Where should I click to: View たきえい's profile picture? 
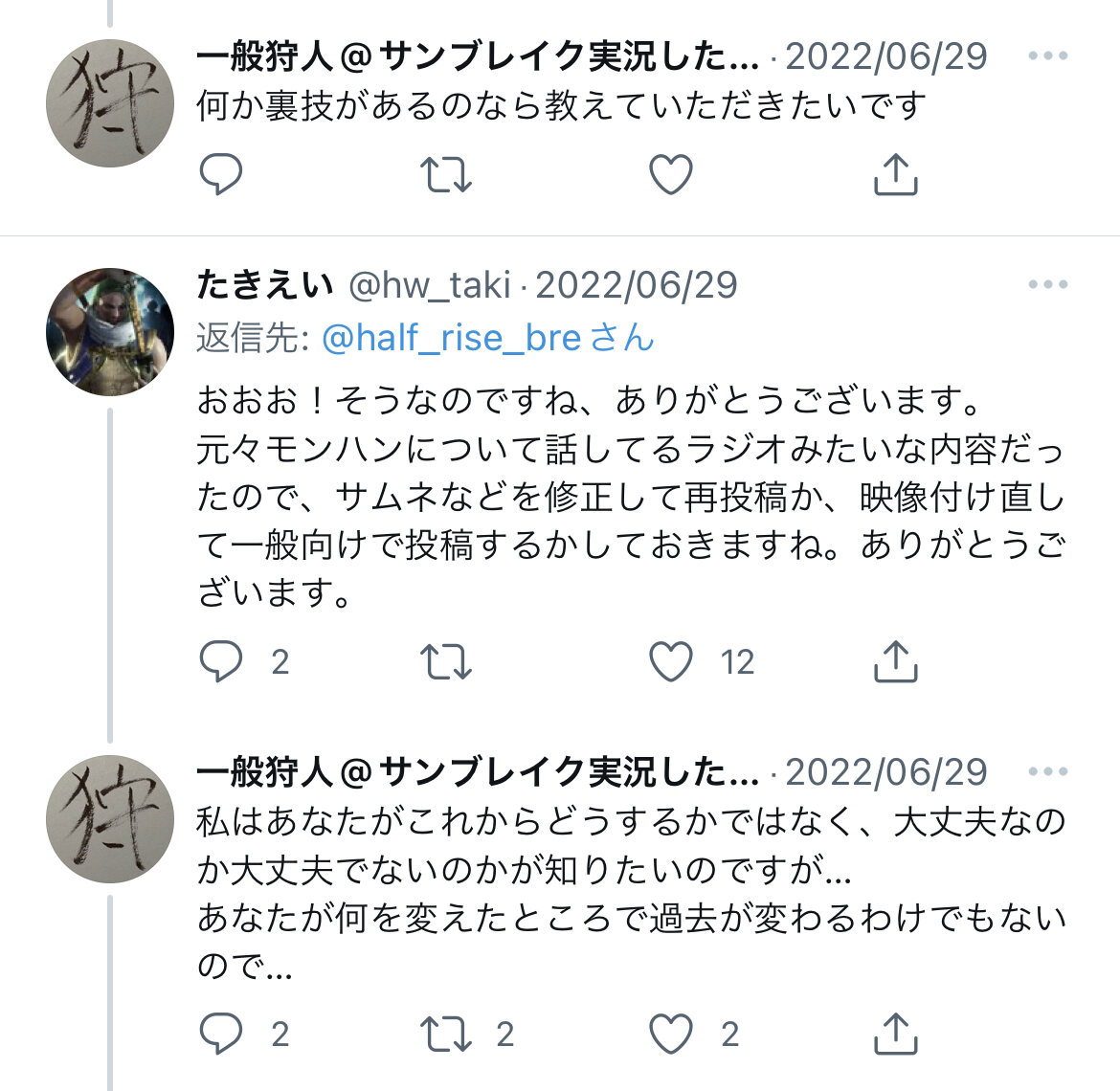click(110, 332)
